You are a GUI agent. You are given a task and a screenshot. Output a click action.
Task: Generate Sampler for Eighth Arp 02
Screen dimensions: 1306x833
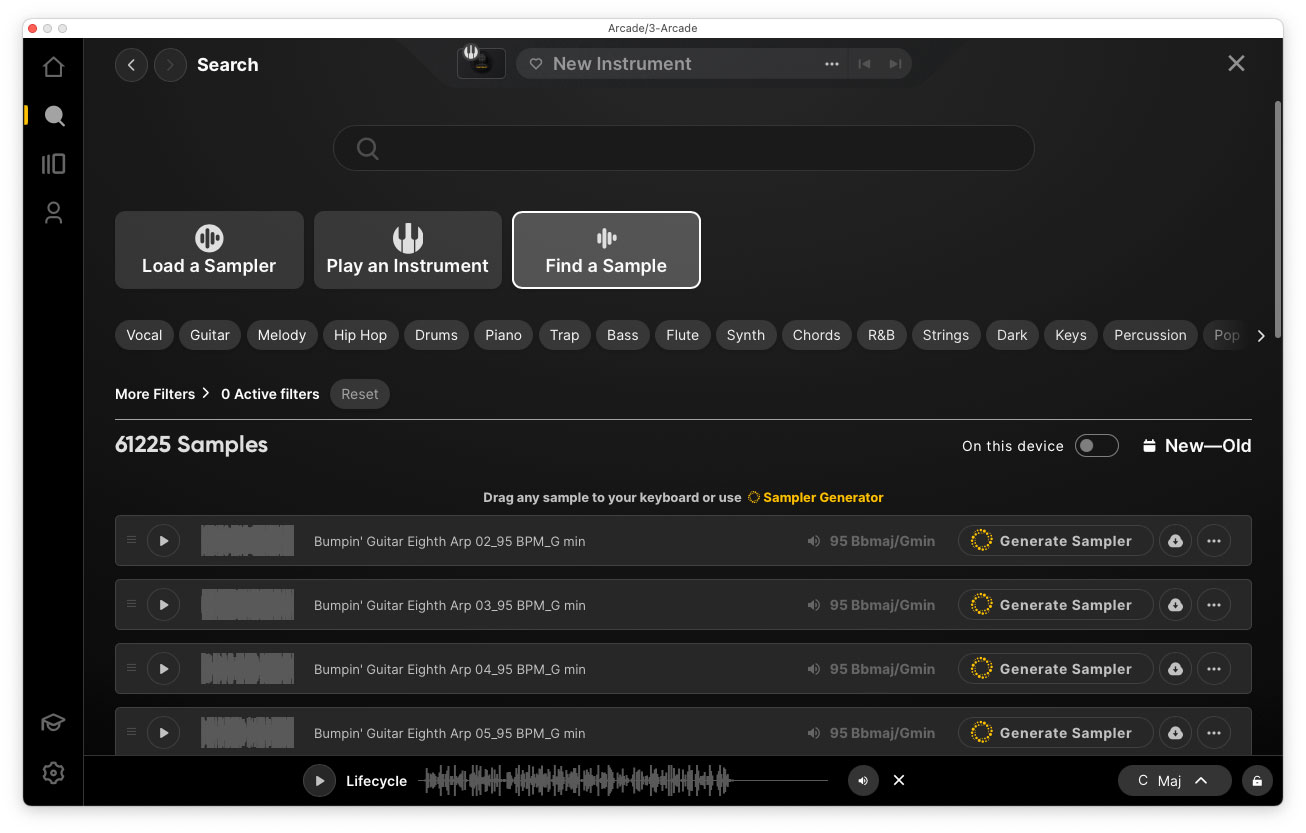[x=1055, y=541]
